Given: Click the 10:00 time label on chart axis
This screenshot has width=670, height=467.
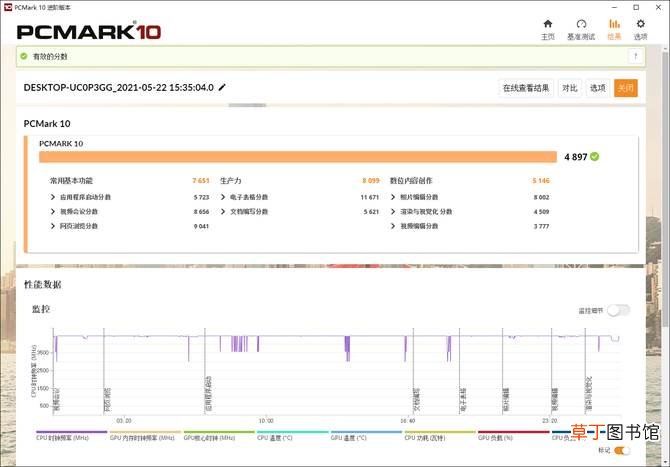Looking at the screenshot, I should [x=266, y=421].
